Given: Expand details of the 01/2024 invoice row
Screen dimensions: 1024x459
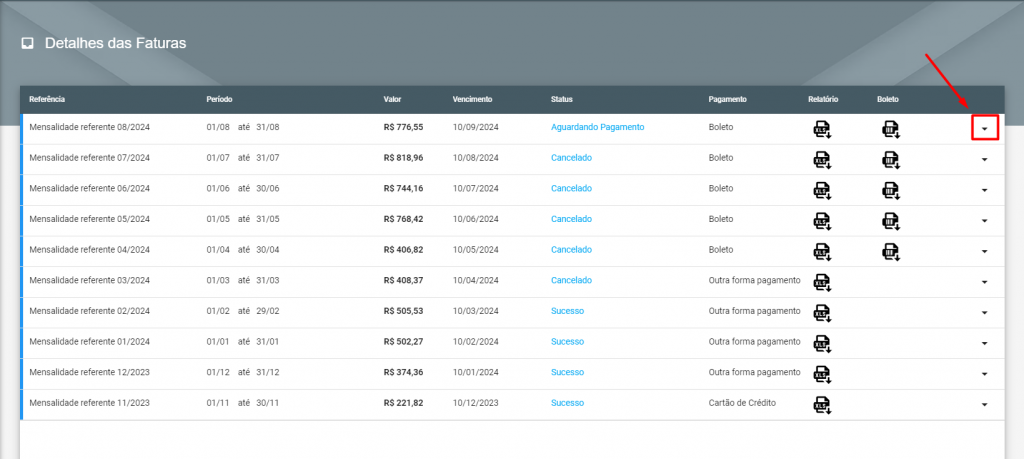Looking at the screenshot, I should pyautogui.click(x=985, y=343).
